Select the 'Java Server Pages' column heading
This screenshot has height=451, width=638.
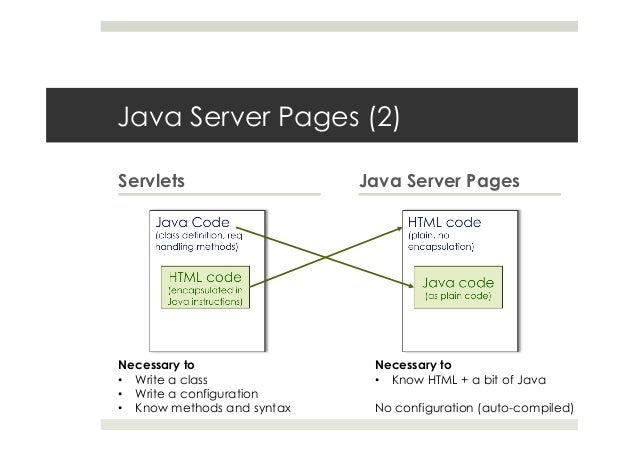coord(439,181)
